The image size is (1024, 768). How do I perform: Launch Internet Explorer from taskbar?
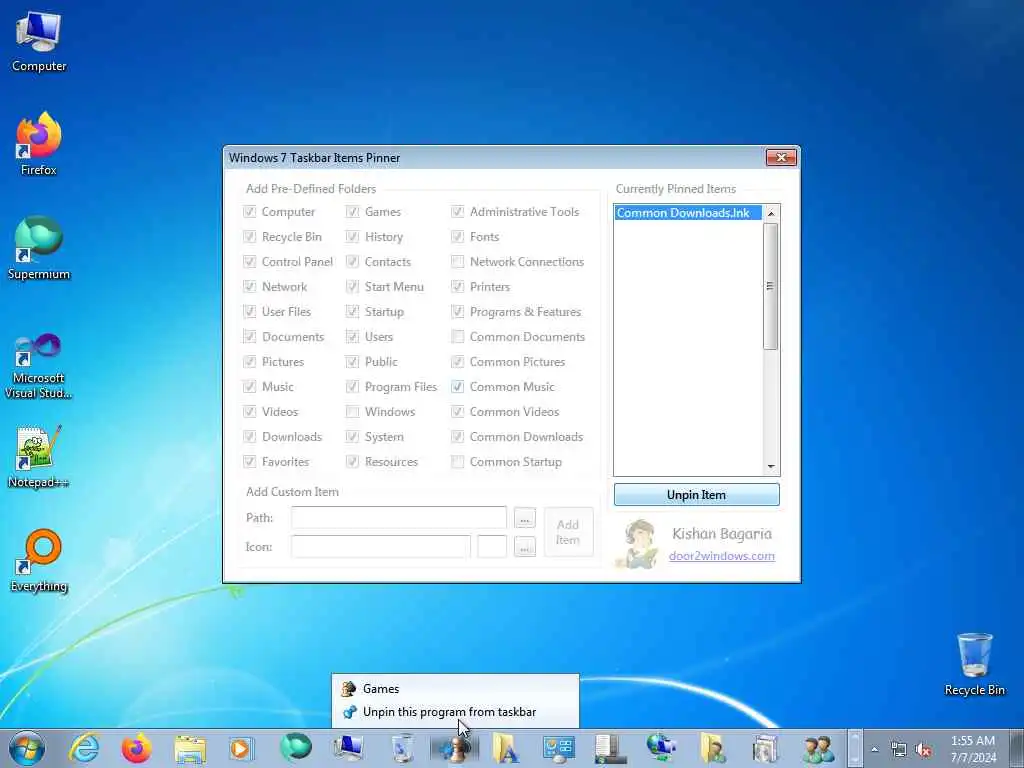click(84, 748)
